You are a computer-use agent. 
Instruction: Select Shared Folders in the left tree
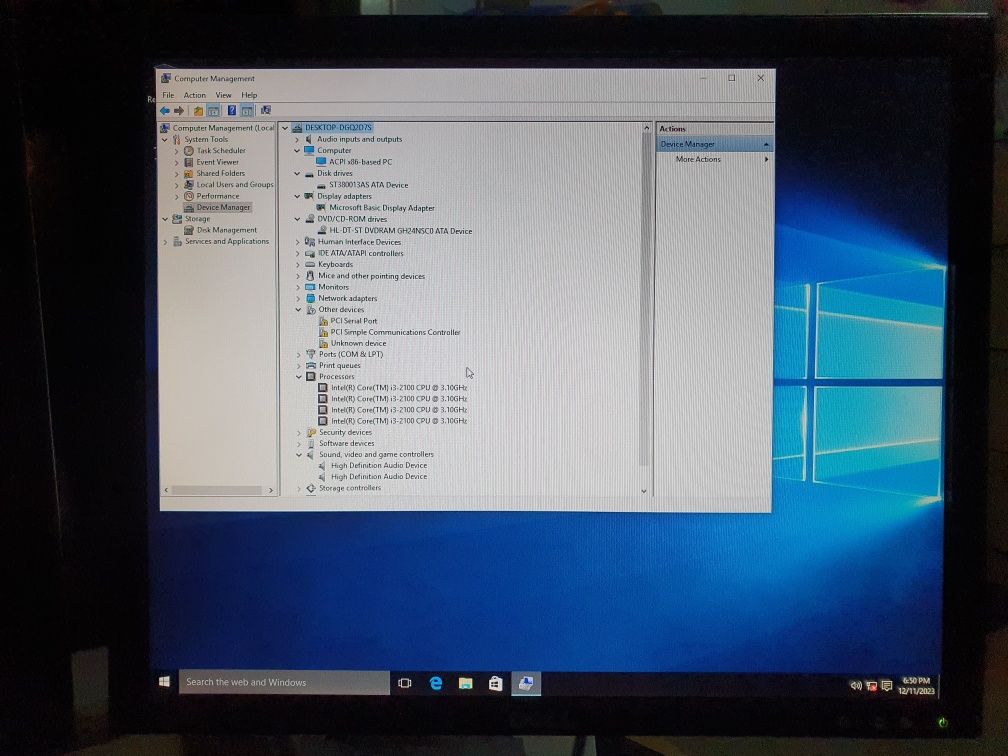(220, 174)
